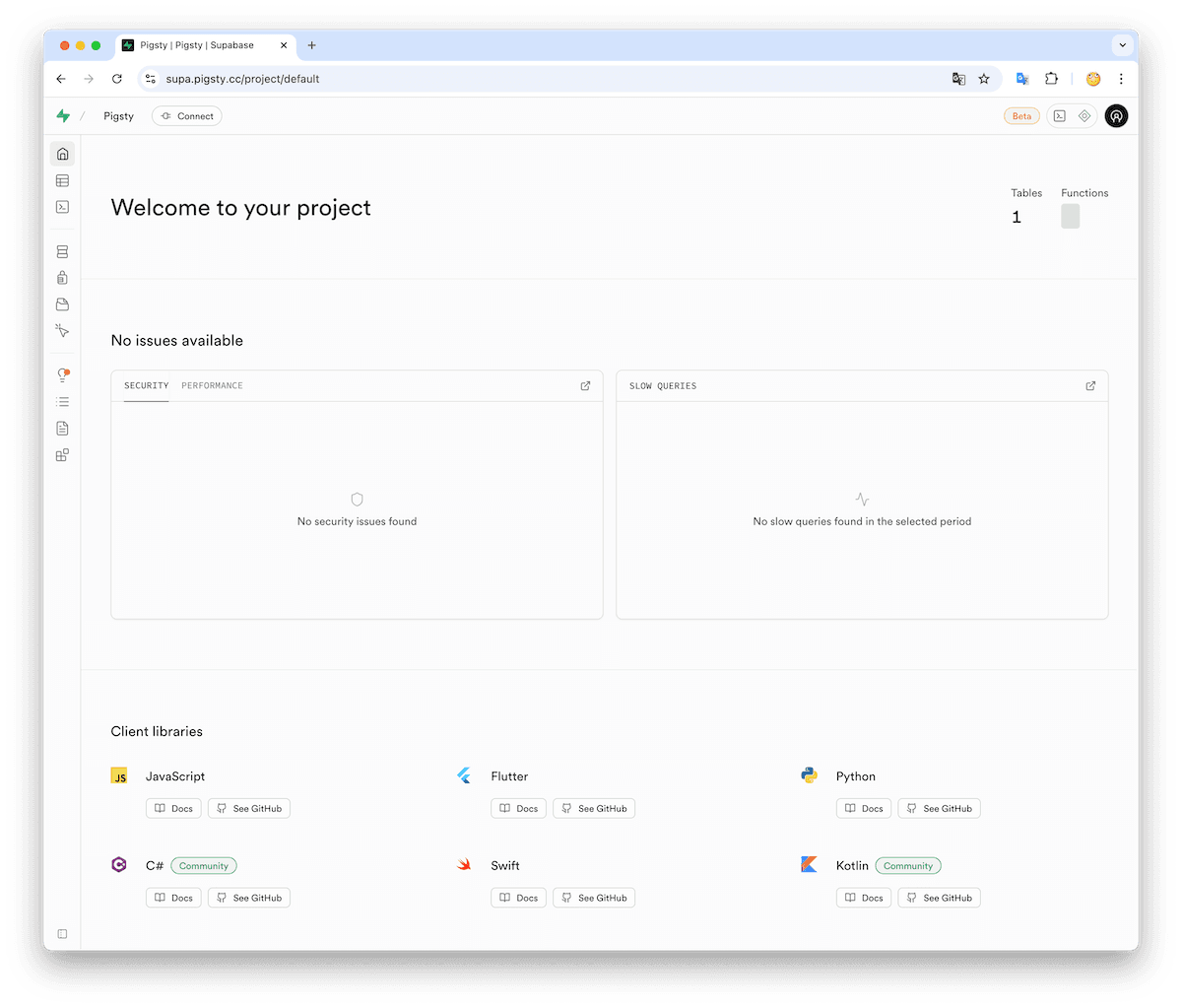The height and width of the screenshot is (1008, 1182).
Task: Open Storage via the sidebar folder icon
Action: [x=62, y=304]
